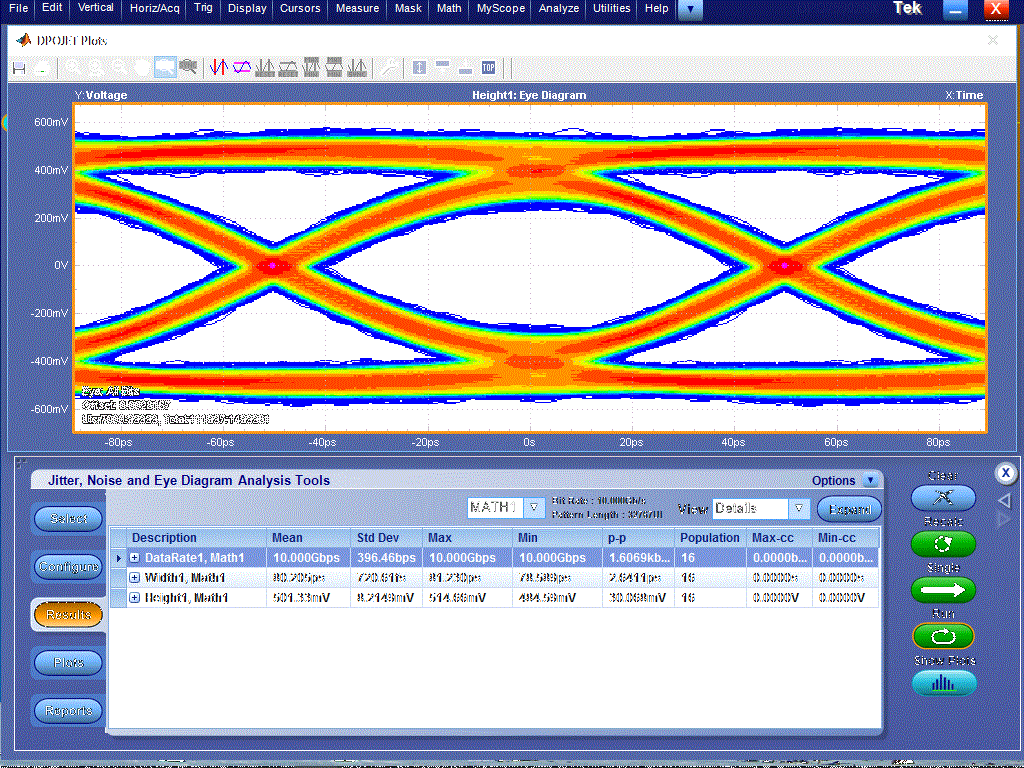Select the highlighted zoom-region tool in the plot toolbar

(165, 67)
